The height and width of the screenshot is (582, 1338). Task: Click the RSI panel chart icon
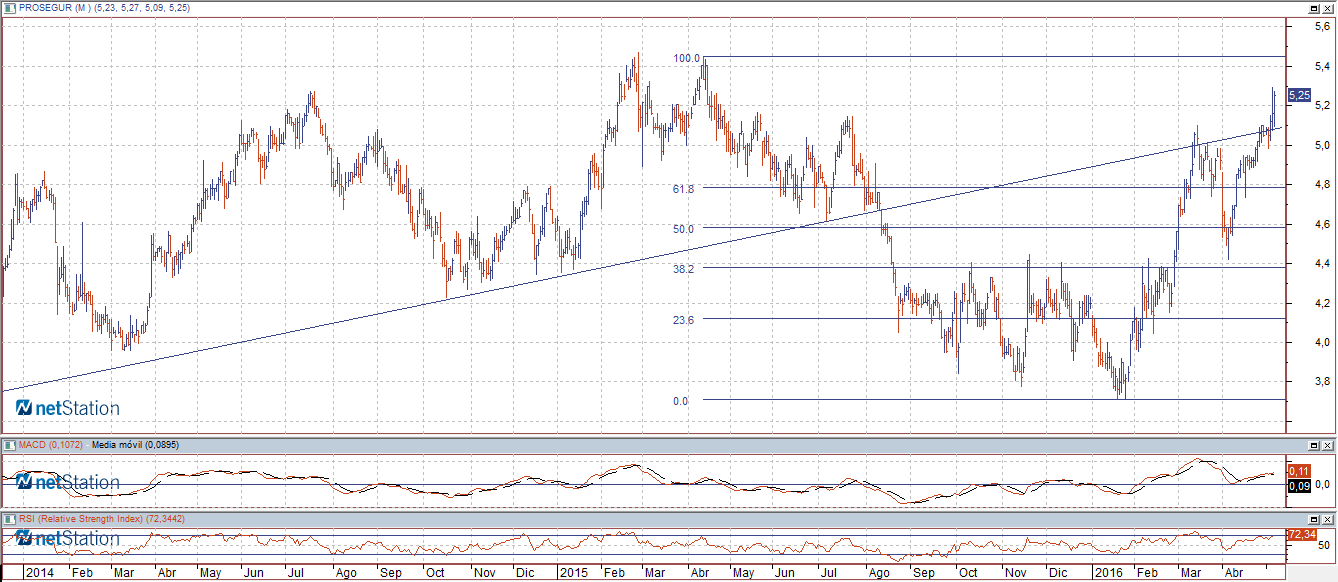(9, 519)
